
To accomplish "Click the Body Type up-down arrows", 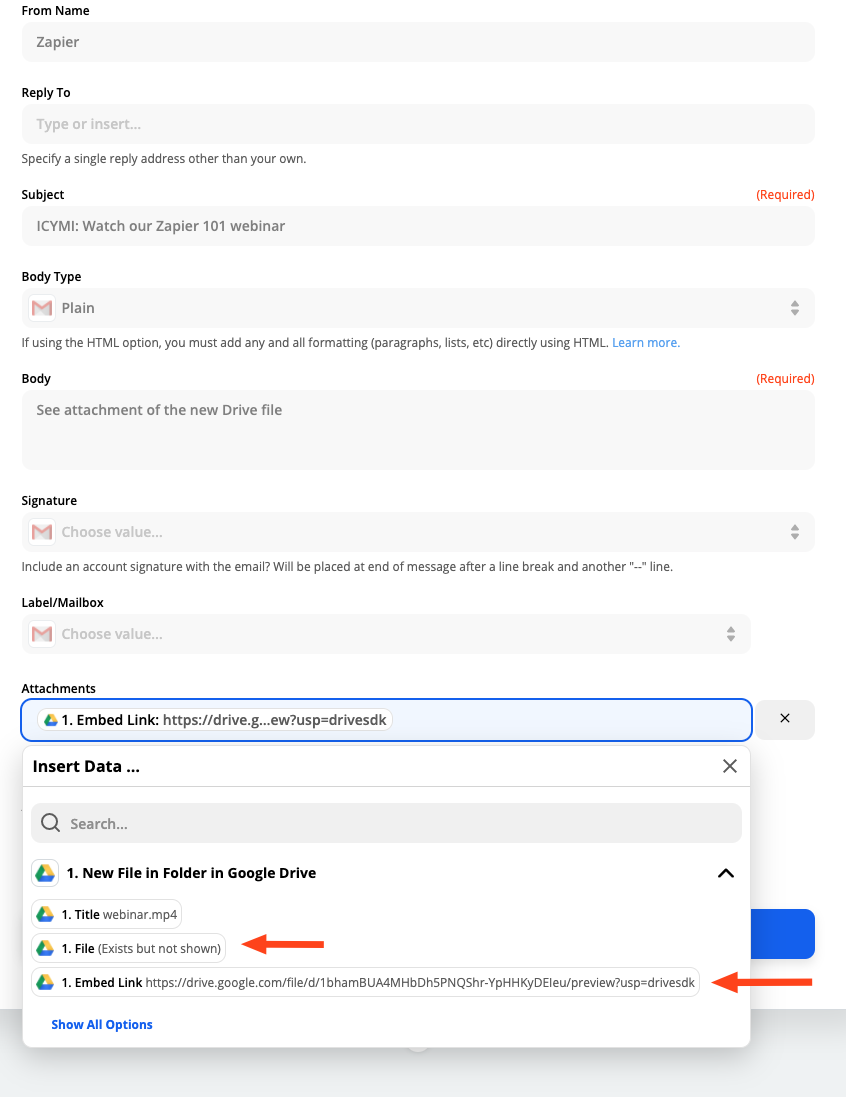I will [x=795, y=308].
